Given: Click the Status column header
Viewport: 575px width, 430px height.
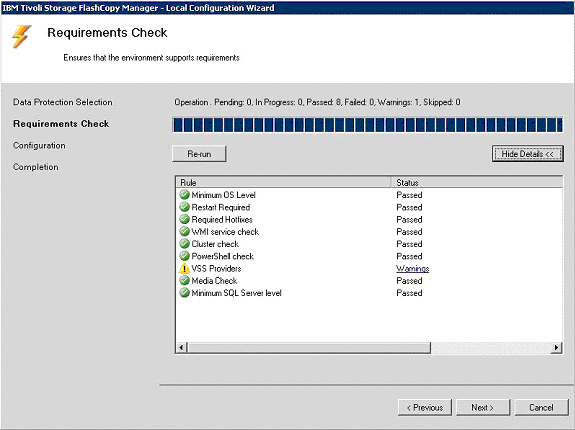Looking at the screenshot, I should (x=477, y=182).
